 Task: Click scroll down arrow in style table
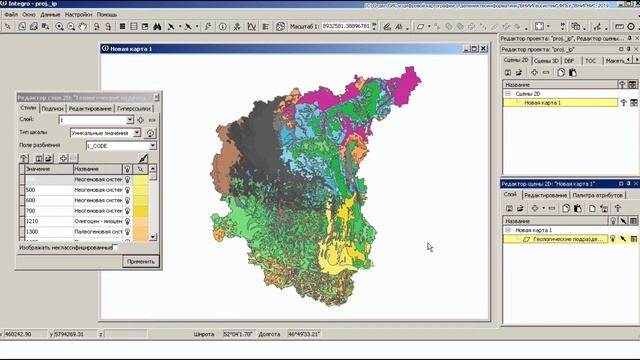(153, 237)
